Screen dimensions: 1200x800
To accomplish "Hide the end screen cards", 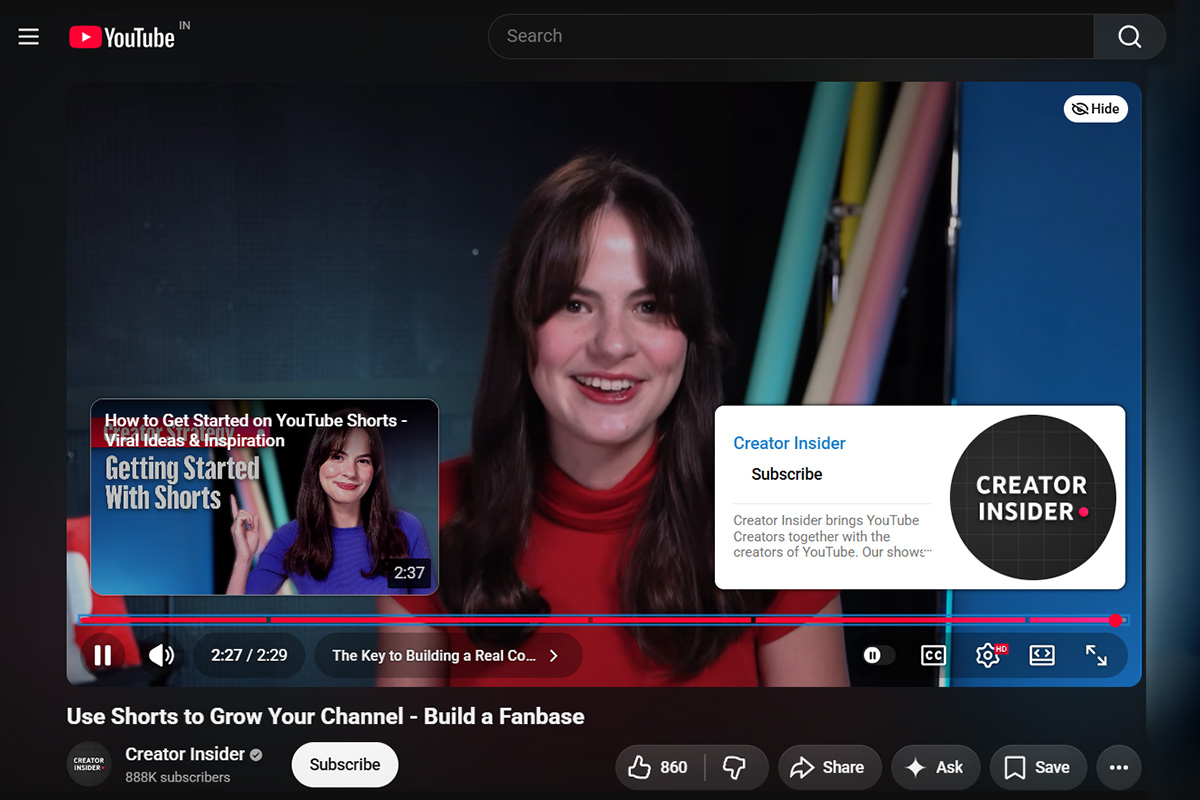I will [1095, 109].
